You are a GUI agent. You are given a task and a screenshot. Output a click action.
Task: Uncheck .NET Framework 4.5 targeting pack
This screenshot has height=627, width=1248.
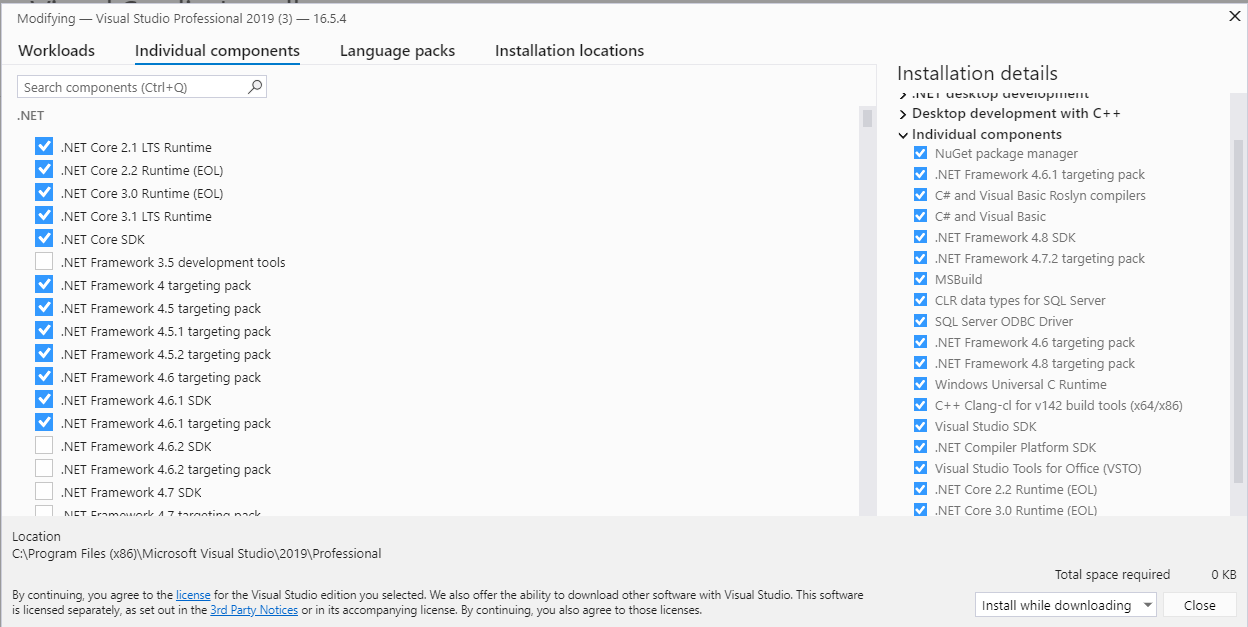pos(44,307)
